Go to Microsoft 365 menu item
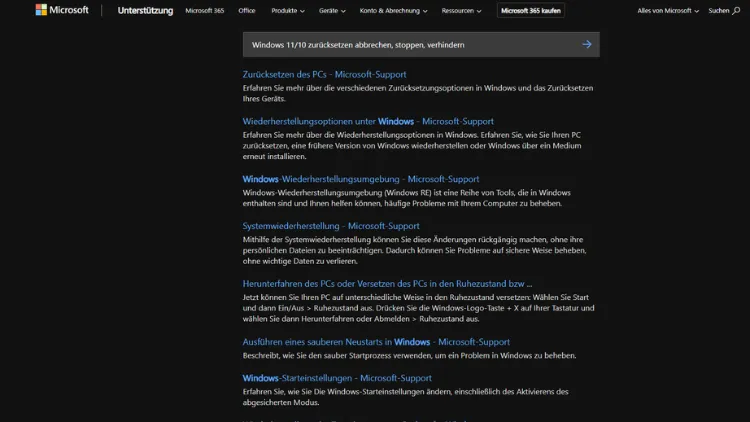The width and height of the screenshot is (750, 422). click(x=205, y=11)
